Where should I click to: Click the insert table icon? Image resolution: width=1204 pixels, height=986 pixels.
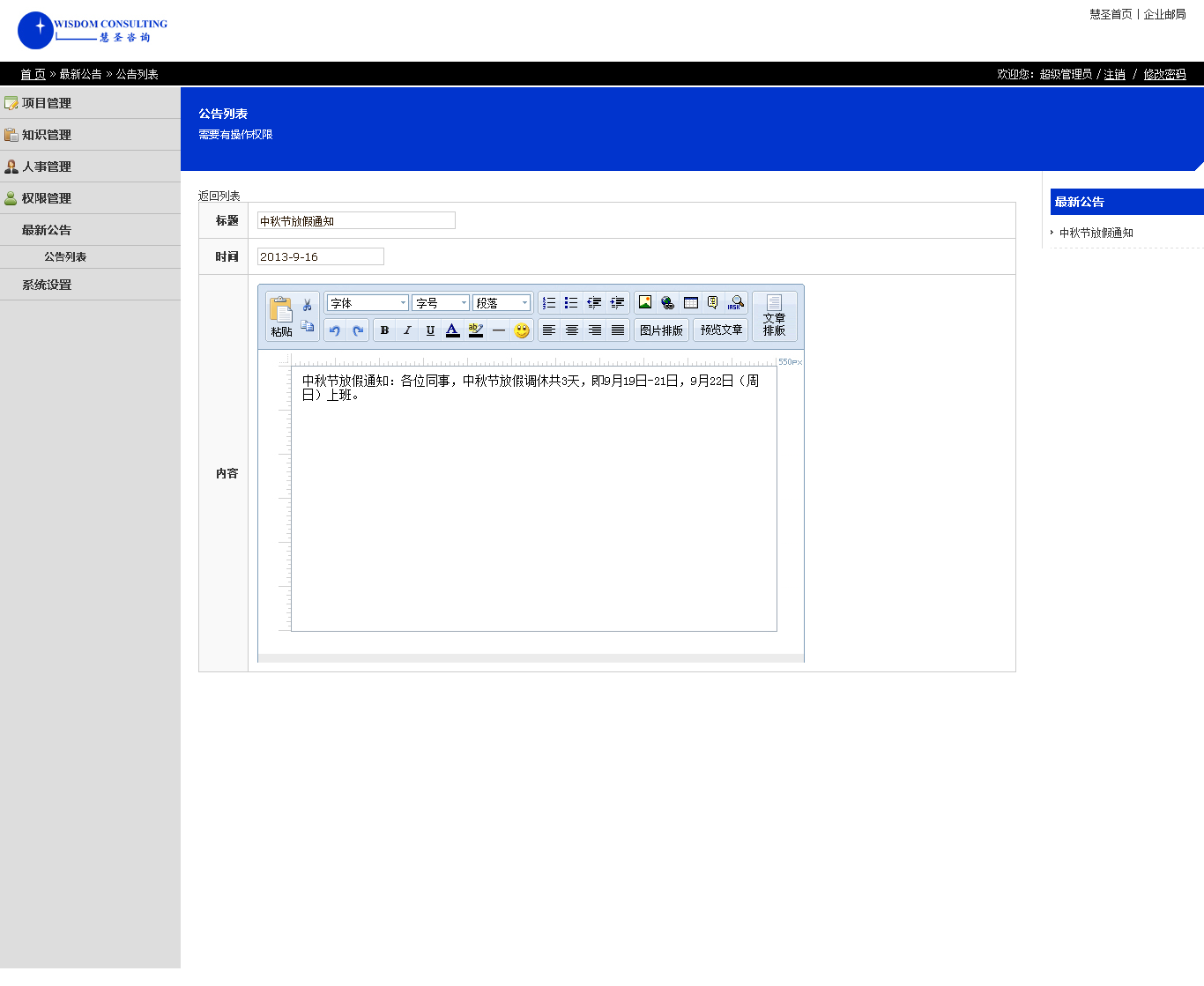click(691, 302)
